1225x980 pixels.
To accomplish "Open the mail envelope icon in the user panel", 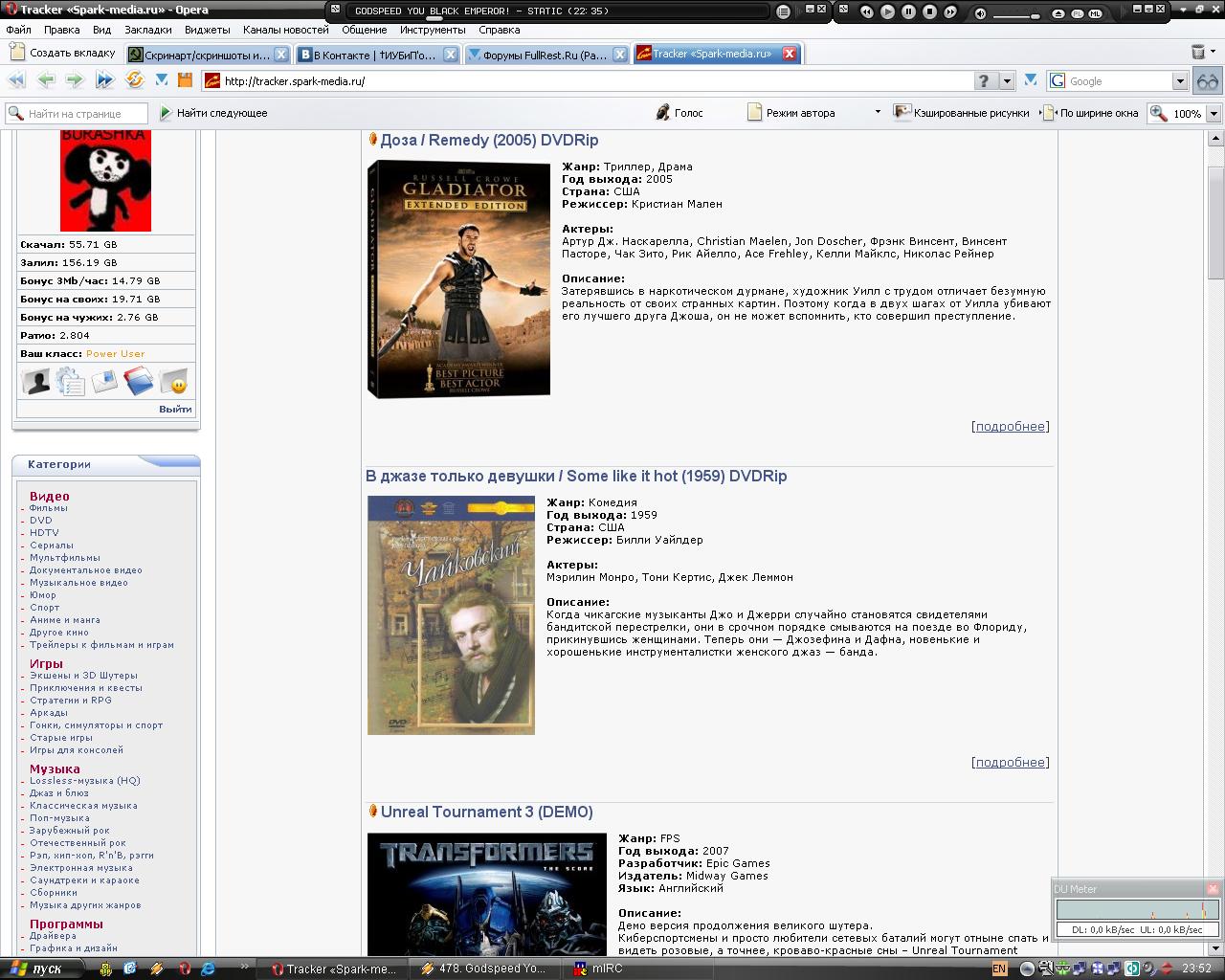I will pyautogui.click(x=104, y=382).
